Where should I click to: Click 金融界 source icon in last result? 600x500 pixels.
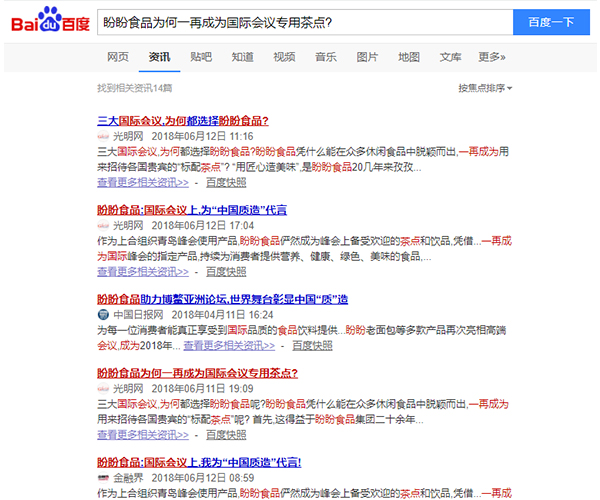(x=102, y=478)
